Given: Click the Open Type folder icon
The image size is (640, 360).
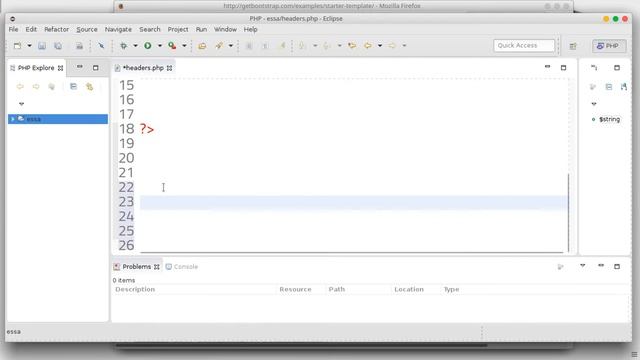Looking at the screenshot, I should click(202, 46).
